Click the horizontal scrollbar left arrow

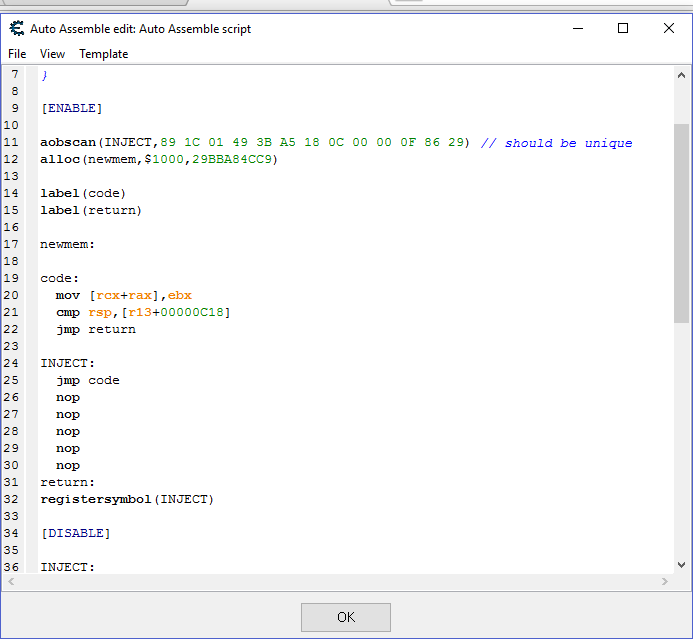pos(11,582)
